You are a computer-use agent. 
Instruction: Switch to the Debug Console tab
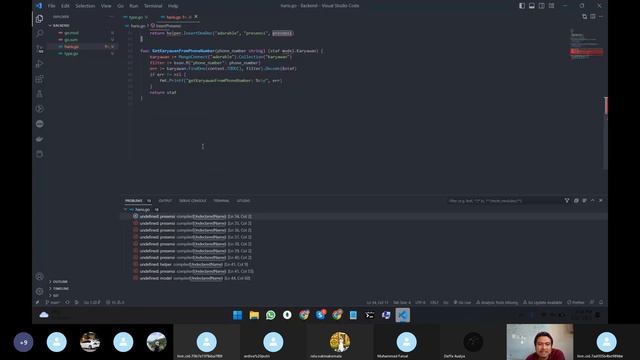click(x=193, y=201)
